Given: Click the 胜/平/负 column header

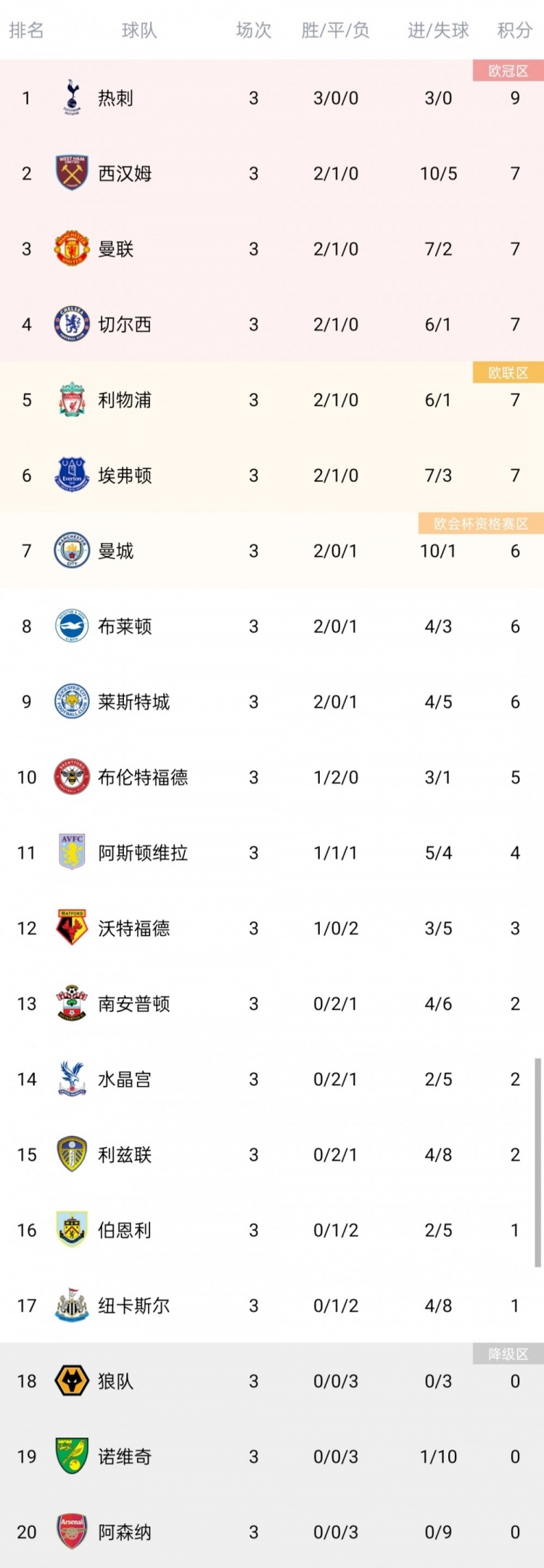Looking at the screenshot, I should tap(335, 30).
